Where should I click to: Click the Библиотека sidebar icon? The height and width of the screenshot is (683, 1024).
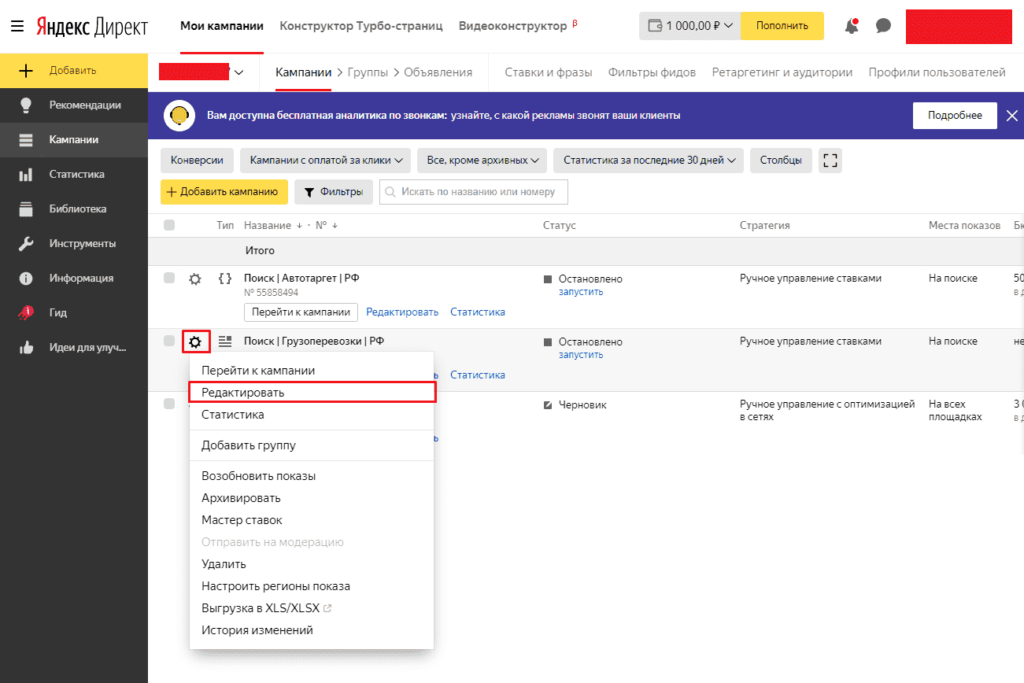tap(25, 209)
